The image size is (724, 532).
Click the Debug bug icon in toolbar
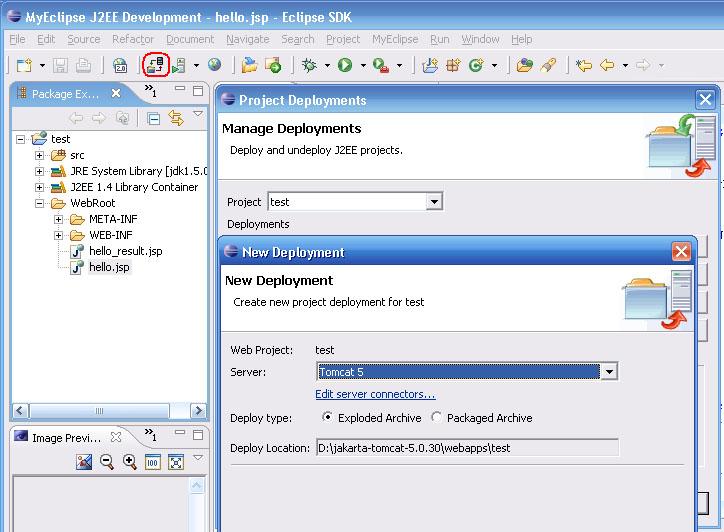pos(310,65)
